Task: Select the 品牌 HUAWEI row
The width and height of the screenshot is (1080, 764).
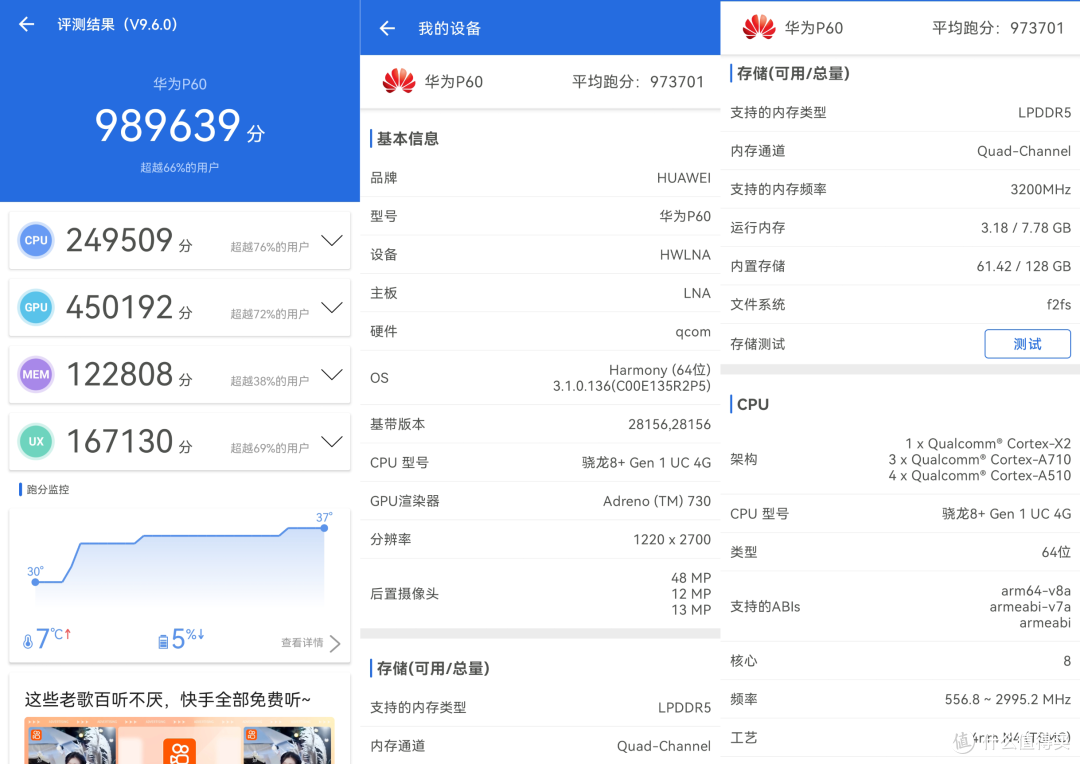Action: (x=540, y=178)
